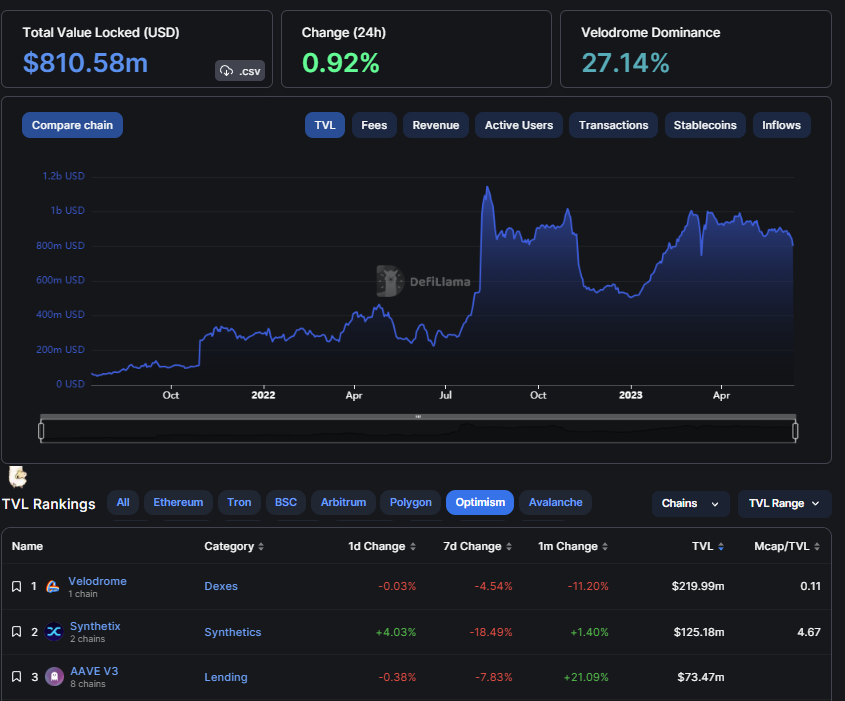This screenshot has height=701, width=845.
Task: Bookmark the AAVE V3 protocol row
Action: [17, 677]
